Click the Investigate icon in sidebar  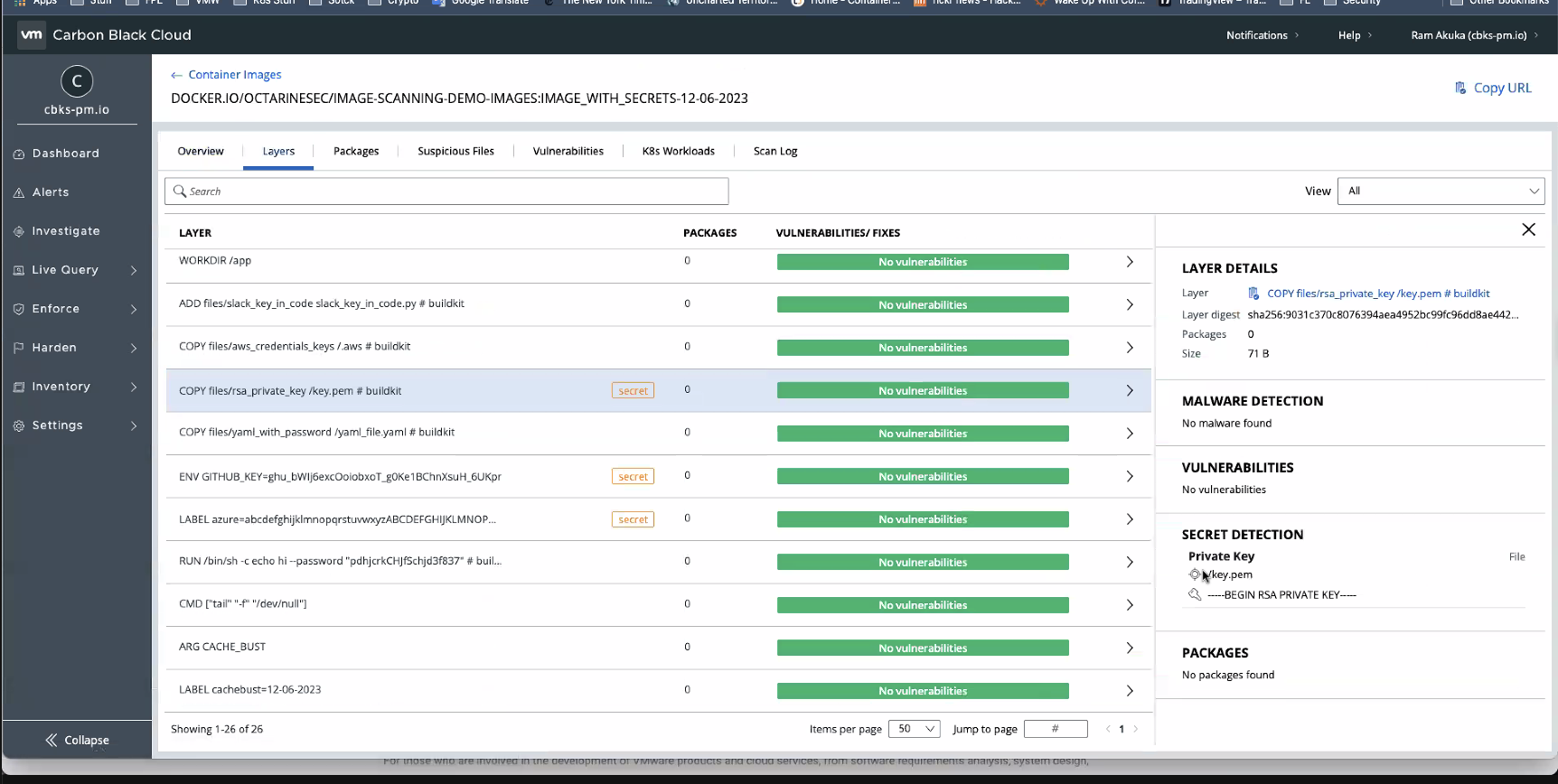pos(19,231)
